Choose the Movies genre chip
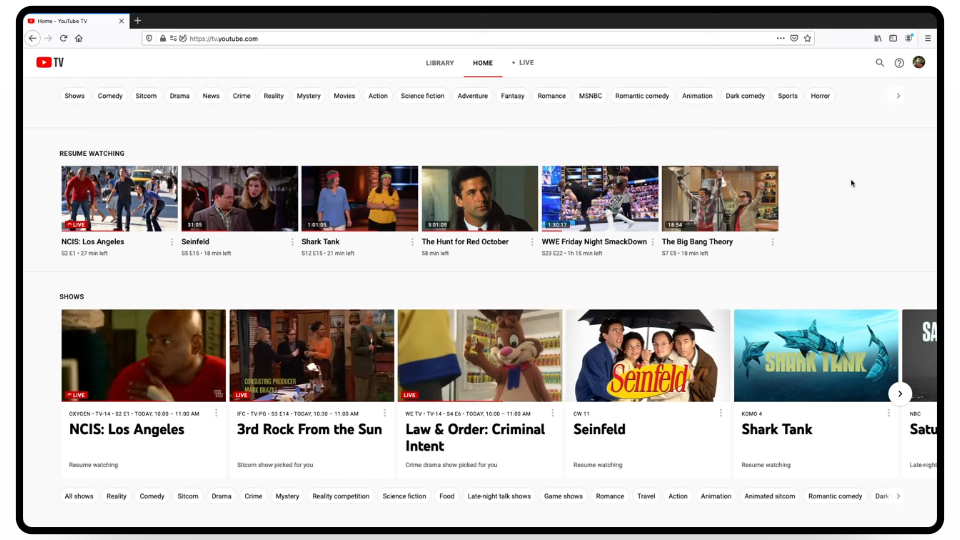960x540 pixels. click(344, 96)
